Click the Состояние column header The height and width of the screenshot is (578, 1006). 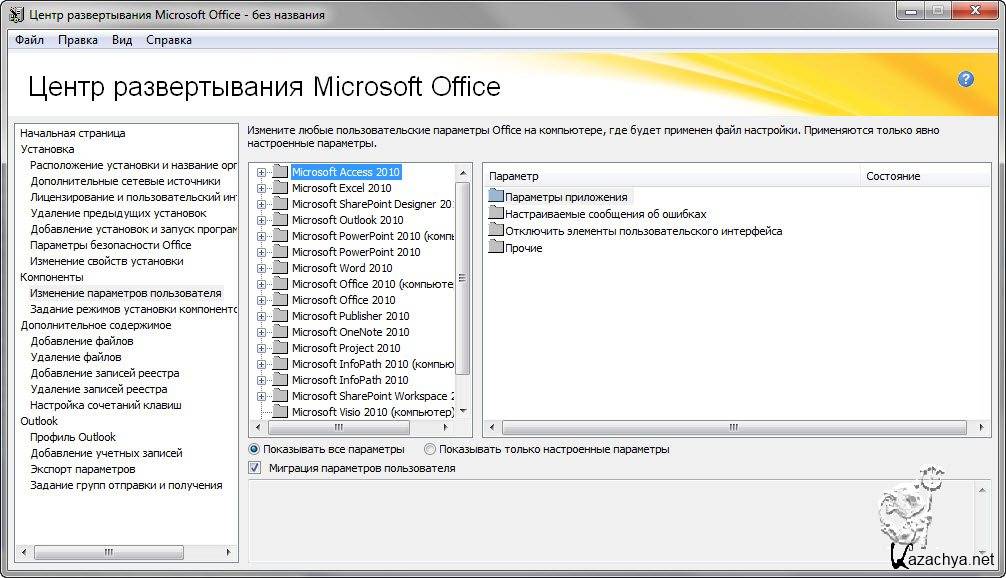click(x=892, y=176)
